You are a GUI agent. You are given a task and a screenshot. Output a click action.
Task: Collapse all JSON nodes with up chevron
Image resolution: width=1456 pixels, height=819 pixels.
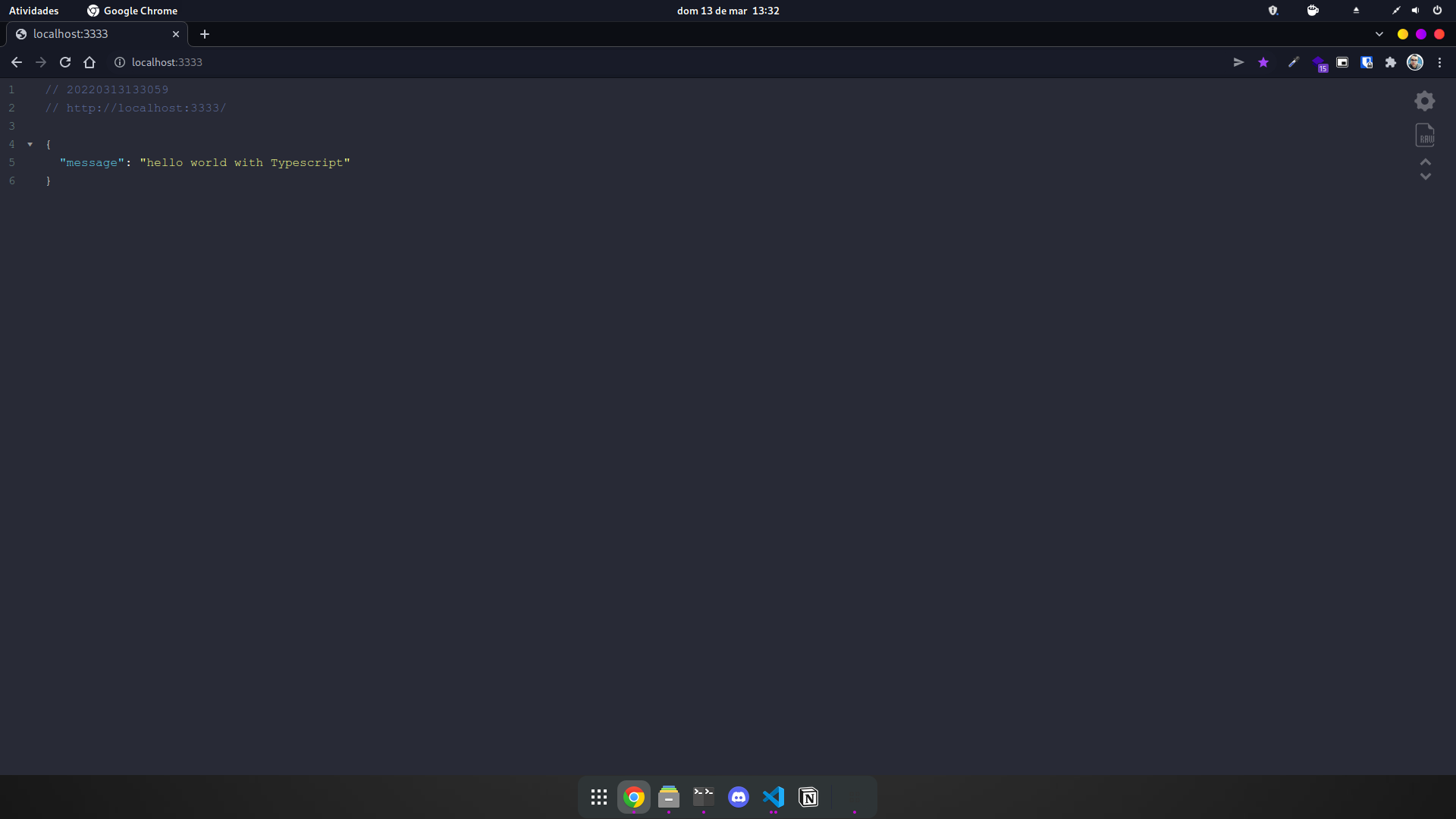pyautogui.click(x=1426, y=162)
